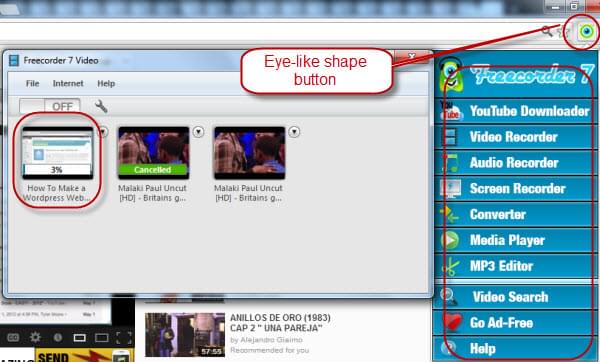Screen dimensions: 600x362
Task: Open ANILLOS DE ORO recommended video link
Action: 280,323
